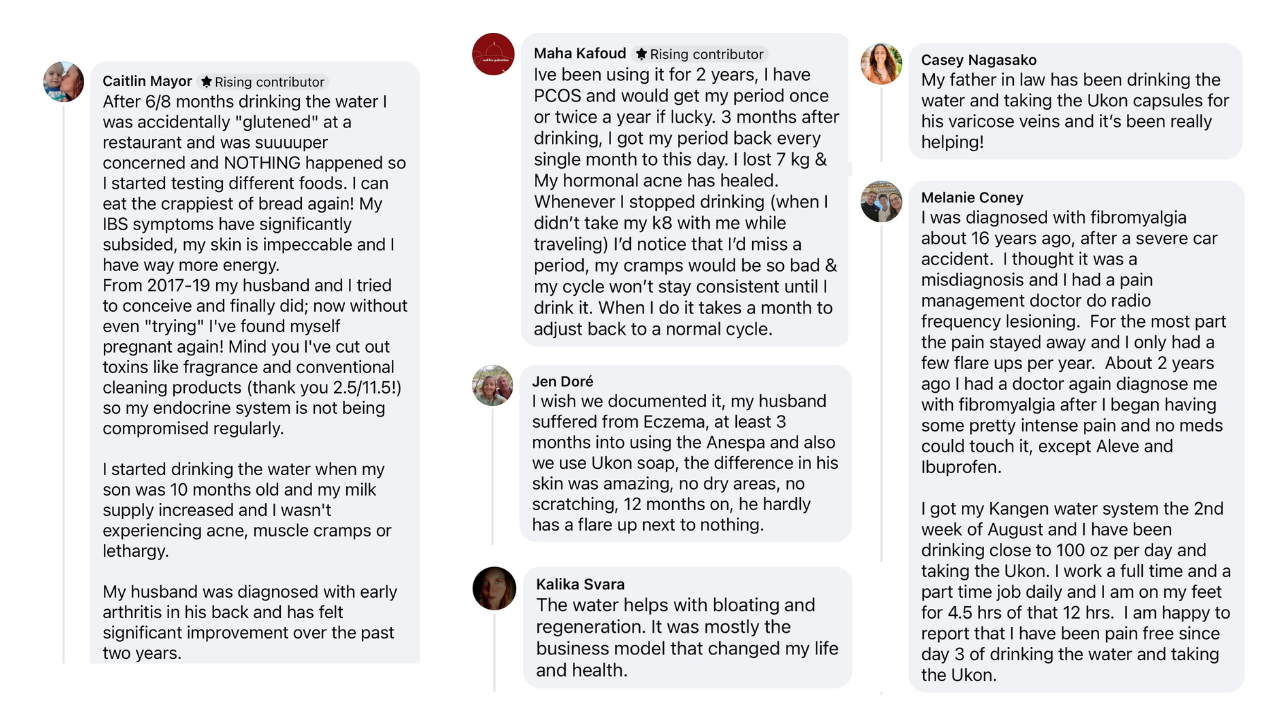Select Kalika Svara's comment about bloating

(687, 627)
